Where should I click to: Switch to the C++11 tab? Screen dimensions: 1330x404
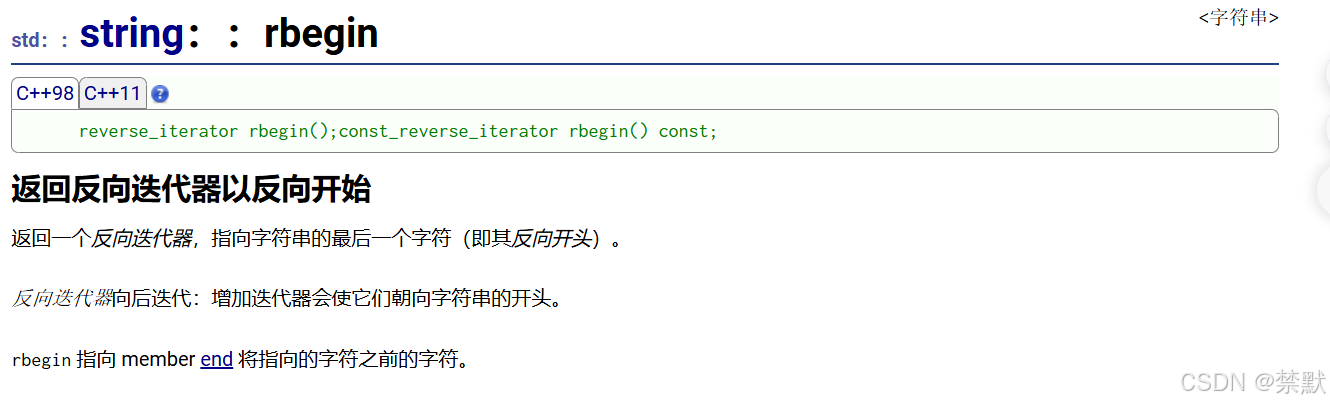click(113, 93)
